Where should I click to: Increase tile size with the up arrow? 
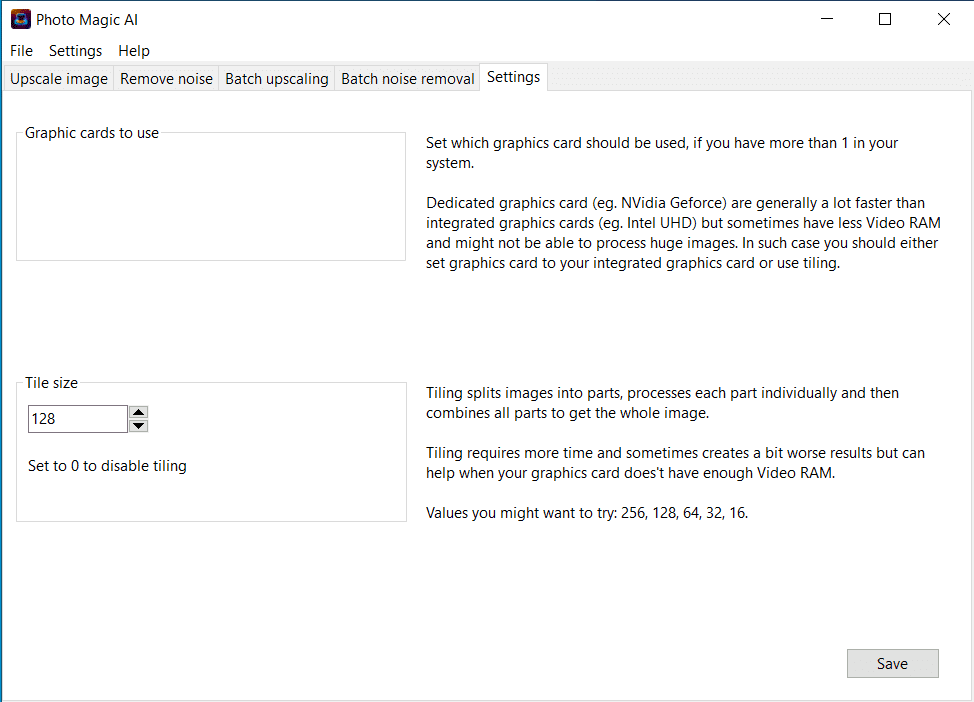139,411
